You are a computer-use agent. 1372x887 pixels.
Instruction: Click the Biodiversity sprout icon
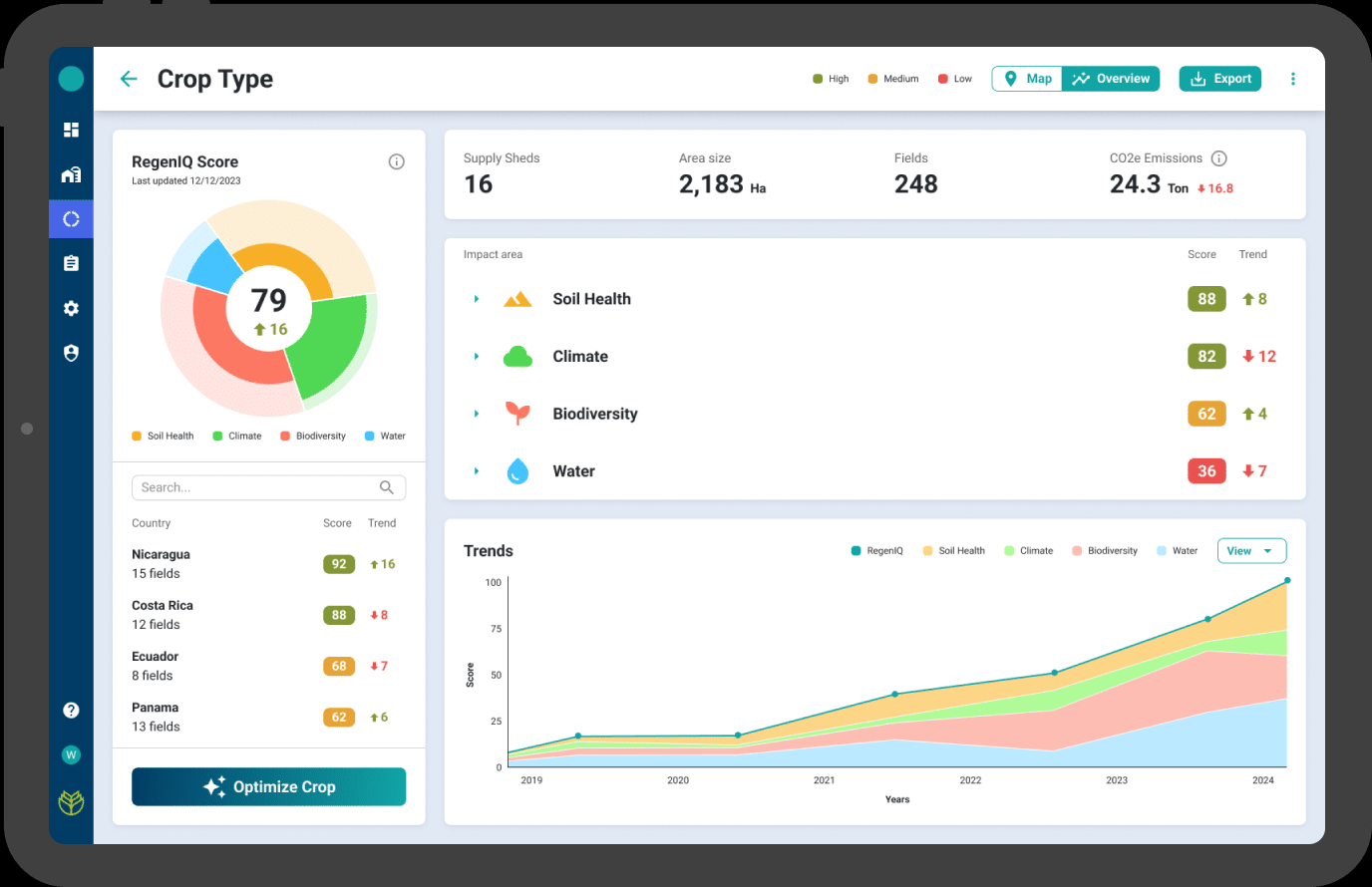point(517,414)
